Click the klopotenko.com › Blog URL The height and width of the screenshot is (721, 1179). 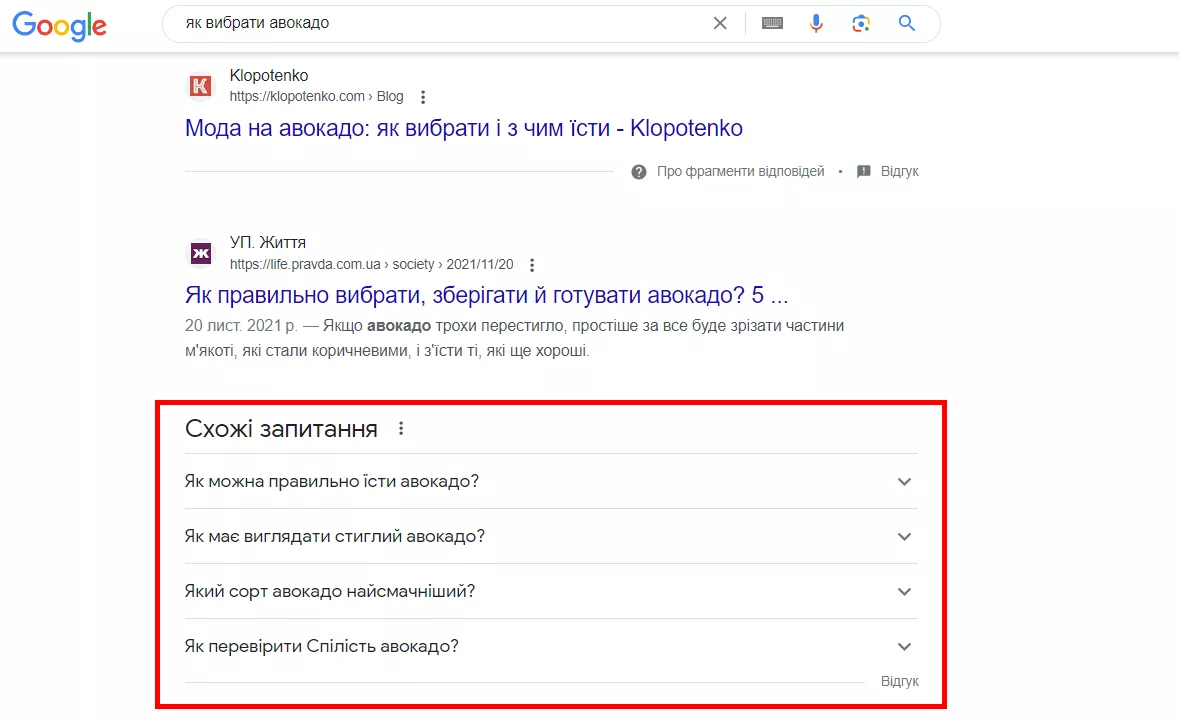point(317,96)
